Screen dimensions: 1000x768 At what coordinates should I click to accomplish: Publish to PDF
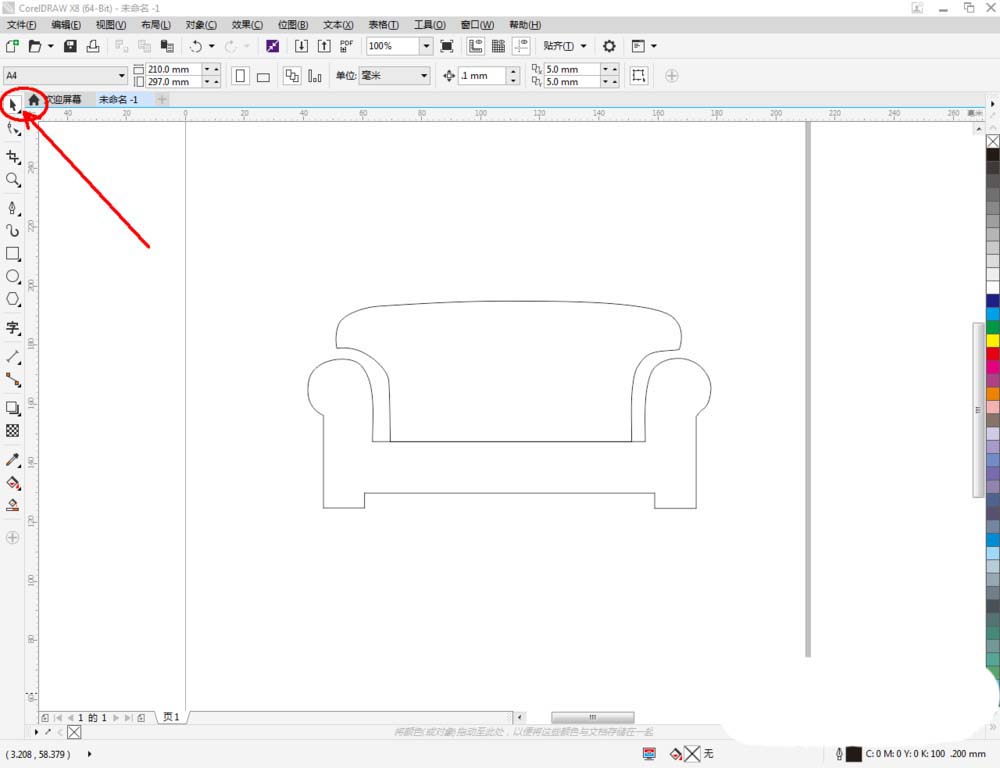click(x=346, y=46)
